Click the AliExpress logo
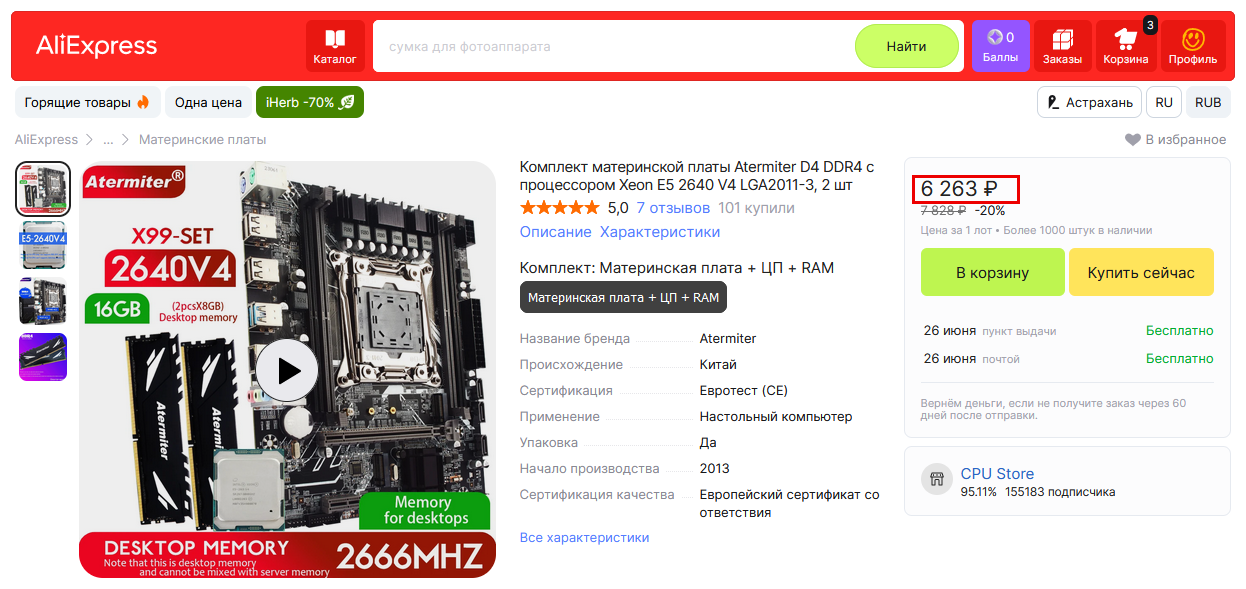 [97, 46]
